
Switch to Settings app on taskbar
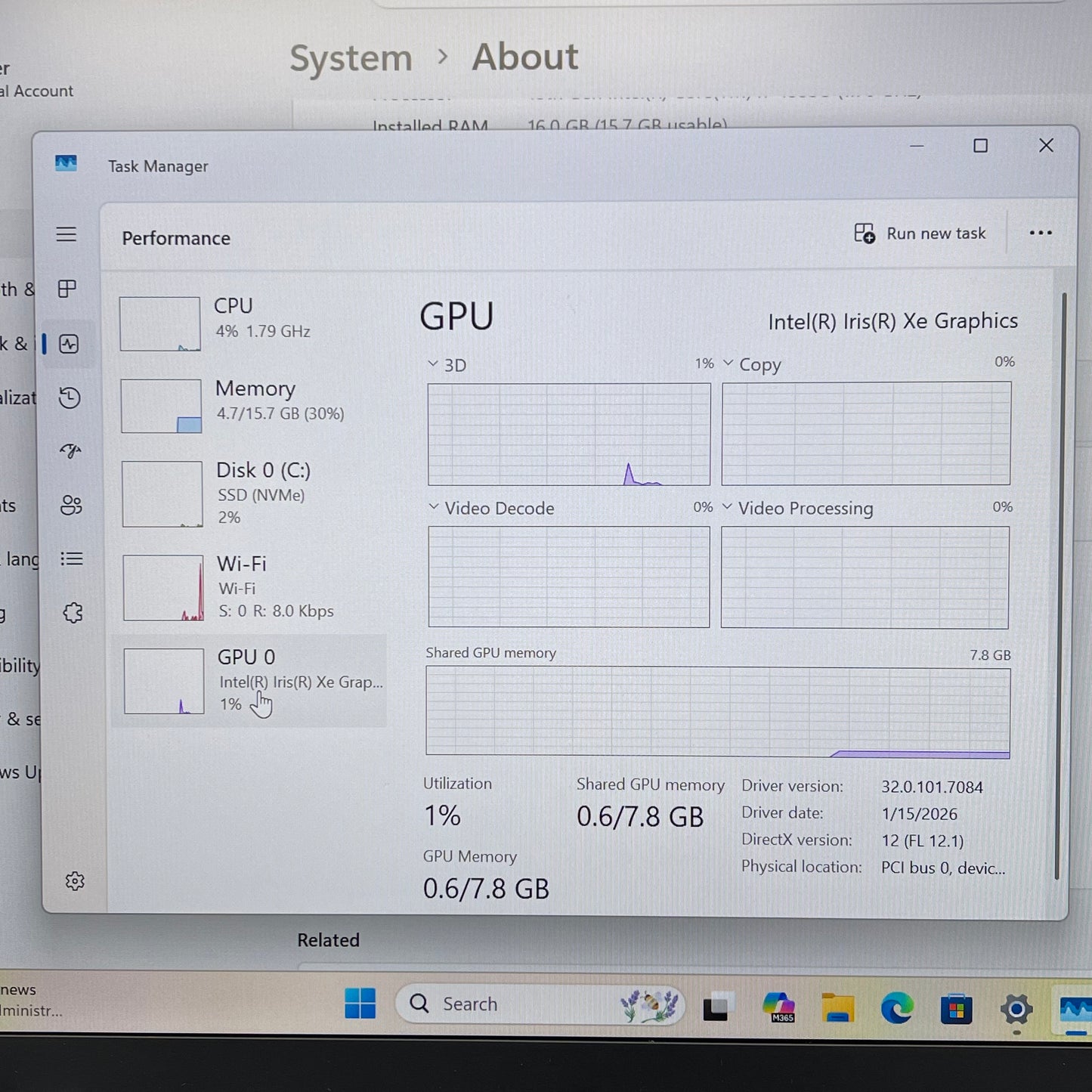[x=1016, y=1010]
